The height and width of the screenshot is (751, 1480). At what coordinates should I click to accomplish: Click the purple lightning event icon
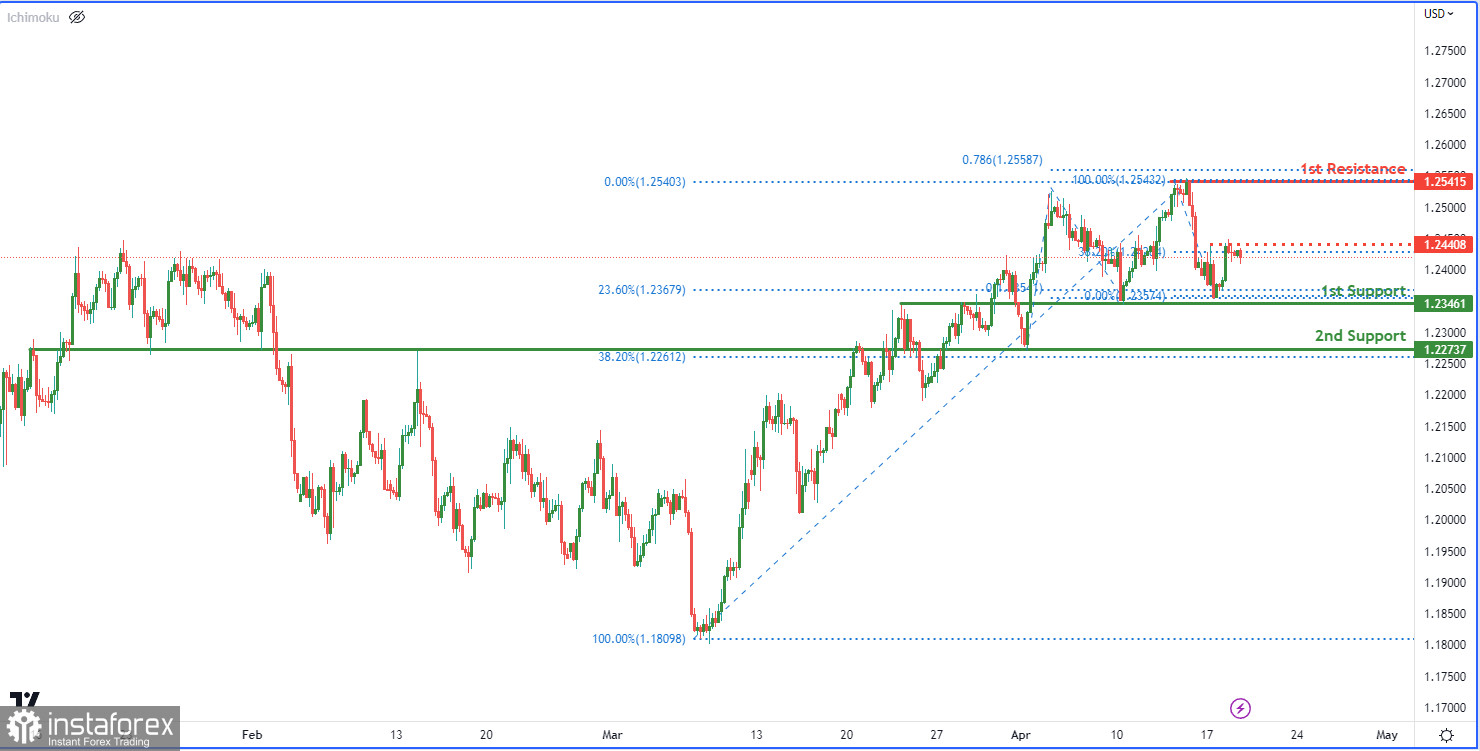click(x=1241, y=708)
